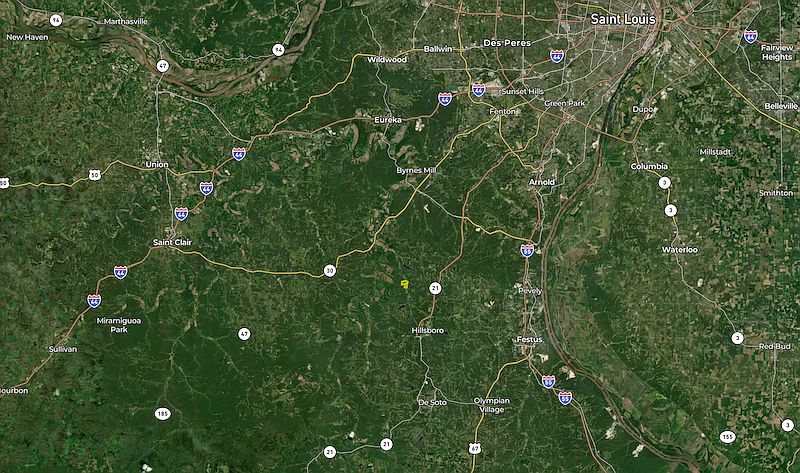The width and height of the screenshot is (800, 473).
Task: Click the Route 155 highway shield
Action: (x=728, y=437)
